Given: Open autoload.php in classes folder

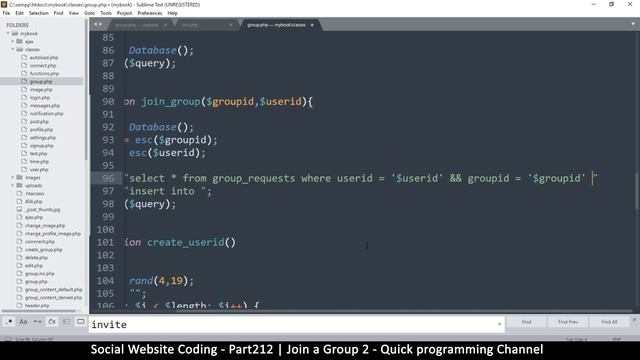Looking at the screenshot, I should click(x=44, y=58).
